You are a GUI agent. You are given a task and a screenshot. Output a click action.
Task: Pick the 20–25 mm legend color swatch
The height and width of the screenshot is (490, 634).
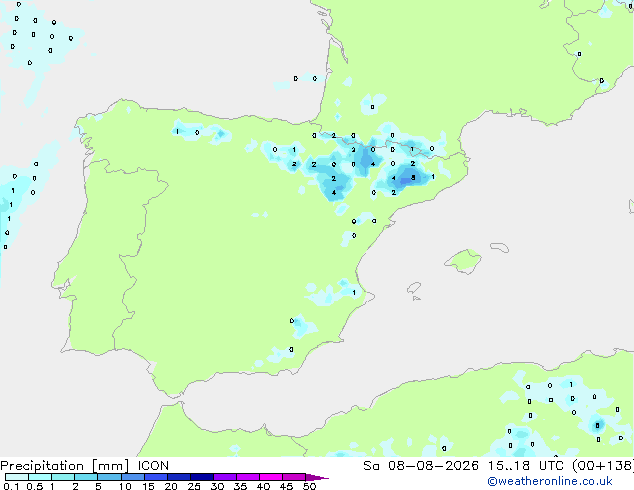tap(178, 477)
